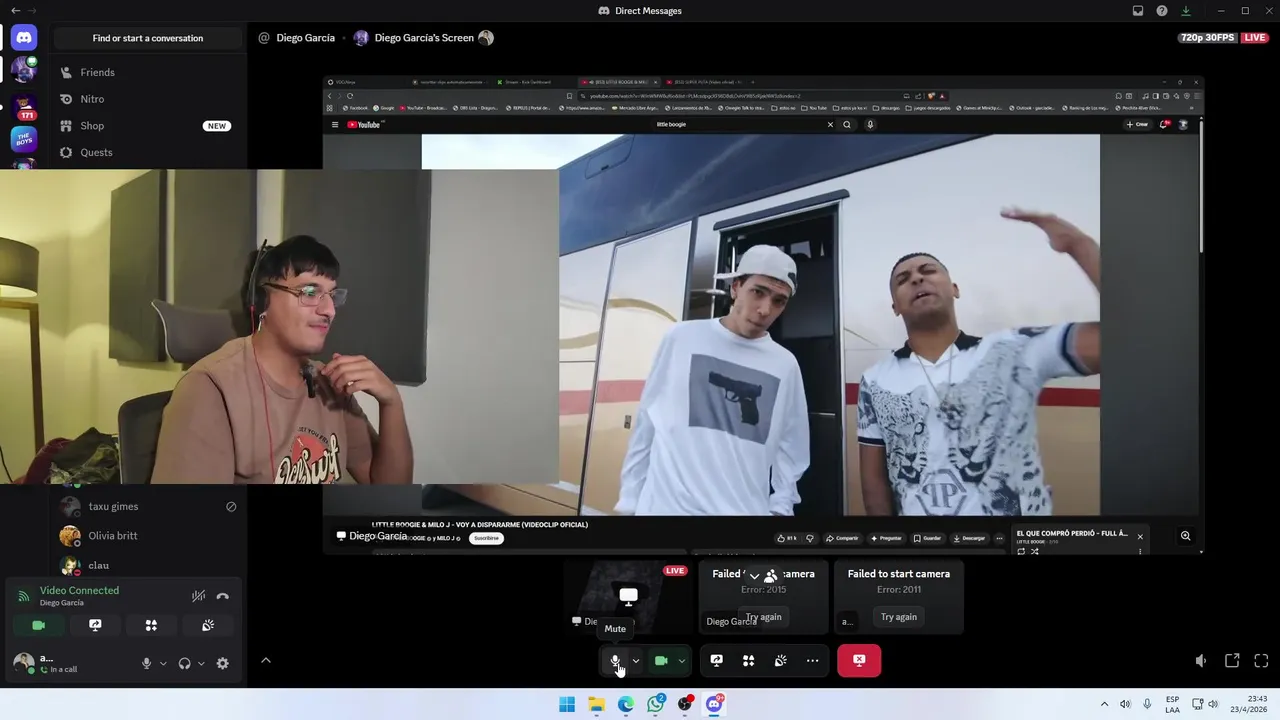Screen dimensions: 1280x720
Task: Open activities from Video Connected panel
Action: click(151, 625)
